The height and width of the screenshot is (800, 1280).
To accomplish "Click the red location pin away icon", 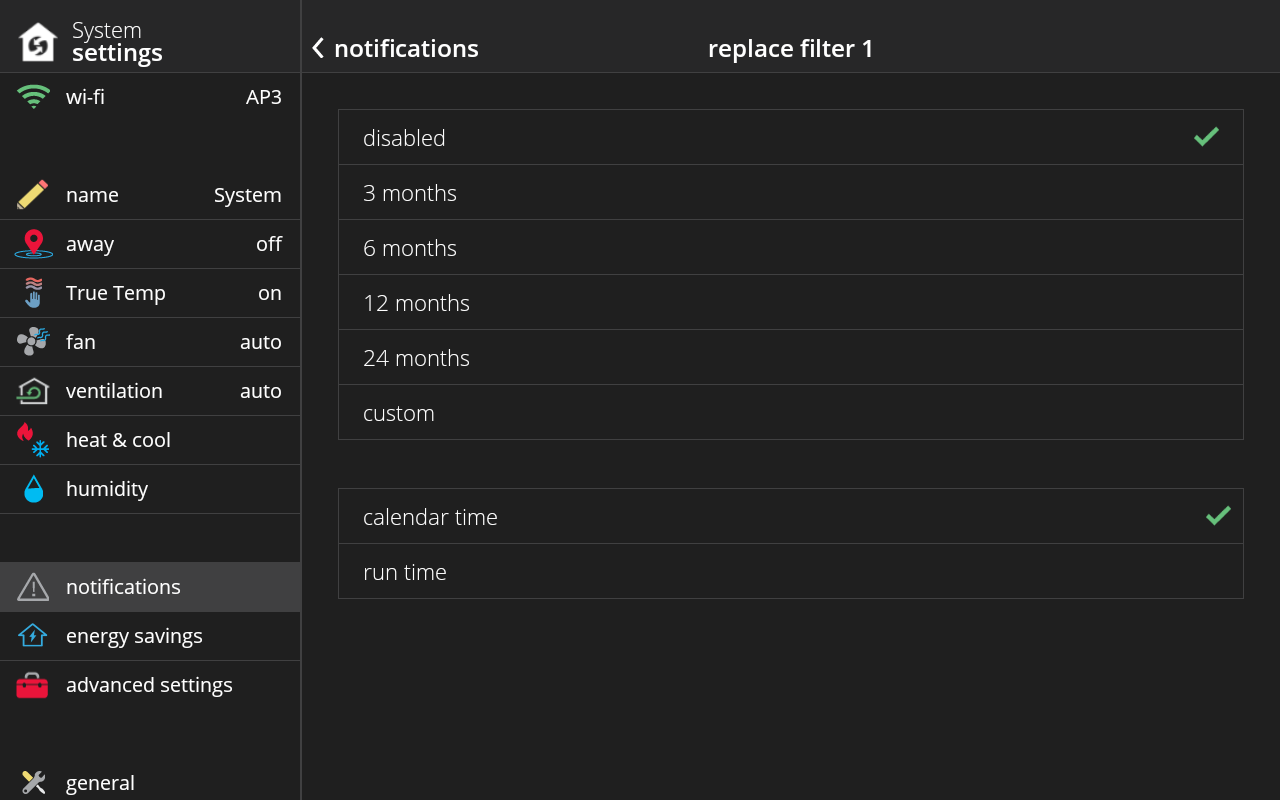I will tap(33, 244).
